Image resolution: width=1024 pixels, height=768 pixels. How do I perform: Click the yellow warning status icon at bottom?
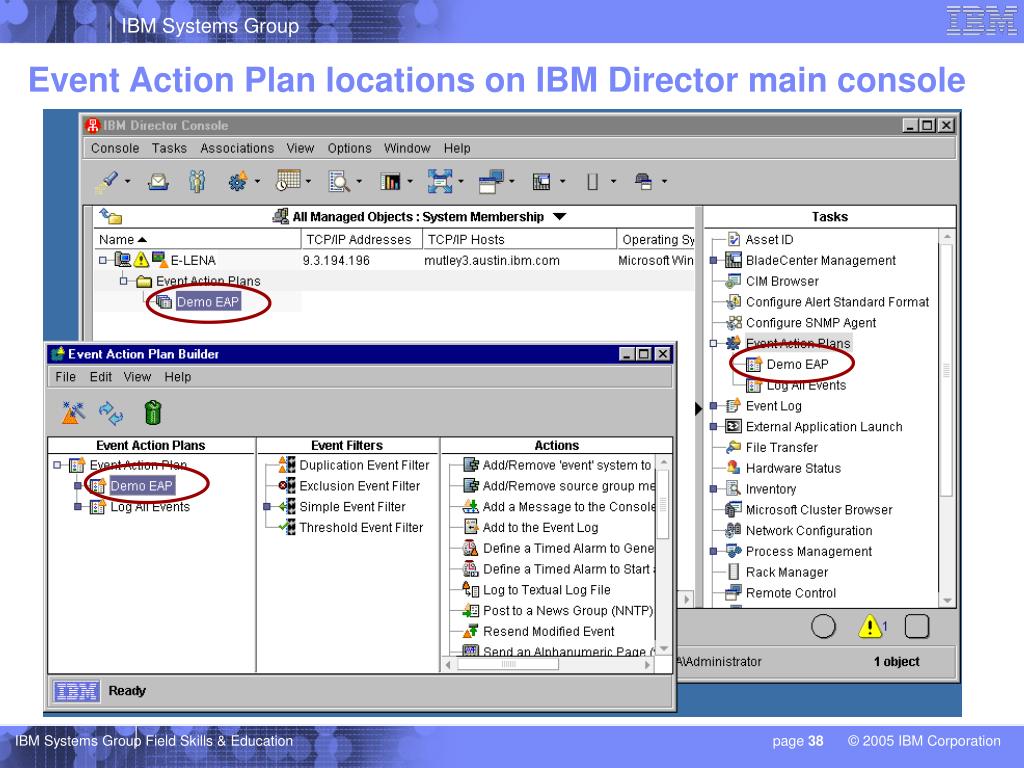(870, 626)
